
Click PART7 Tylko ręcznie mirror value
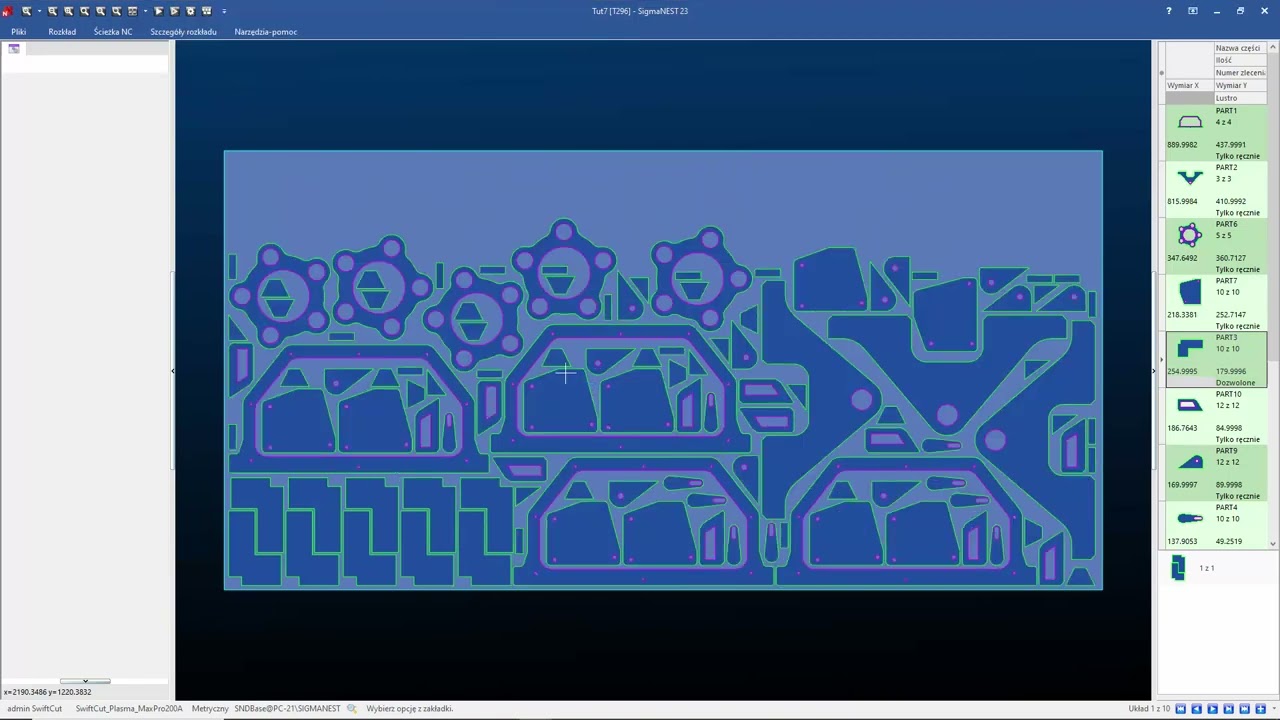point(1238,326)
